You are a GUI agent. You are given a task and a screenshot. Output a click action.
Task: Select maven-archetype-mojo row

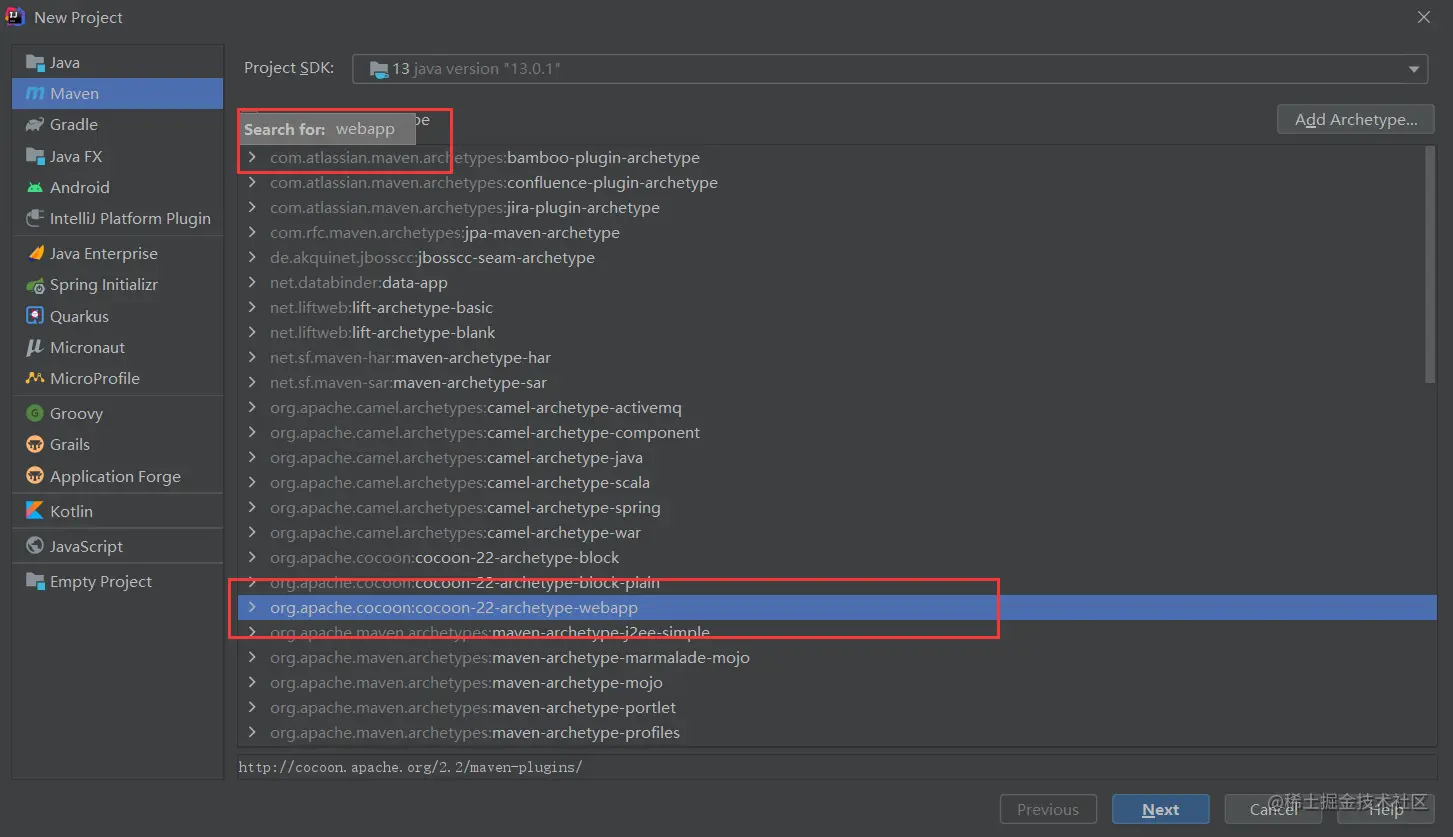click(836, 682)
